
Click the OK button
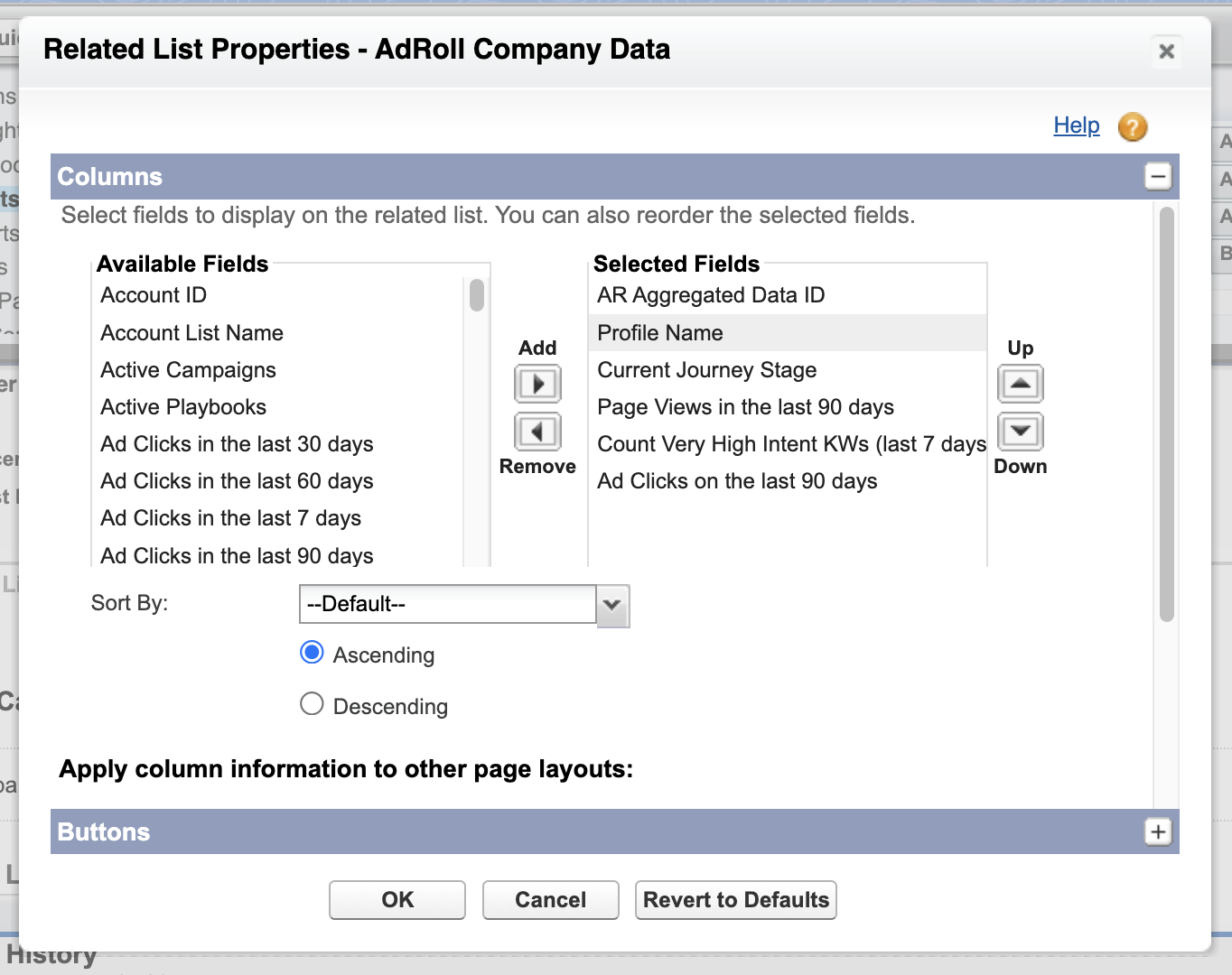click(x=397, y=900)
